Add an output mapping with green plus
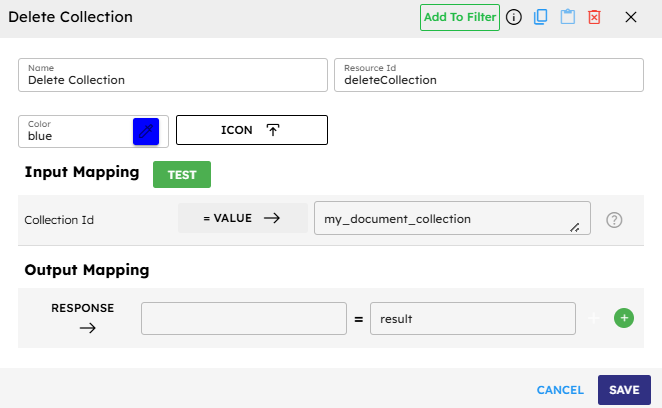Screen dimensions: 662x408 pos(623,318)
